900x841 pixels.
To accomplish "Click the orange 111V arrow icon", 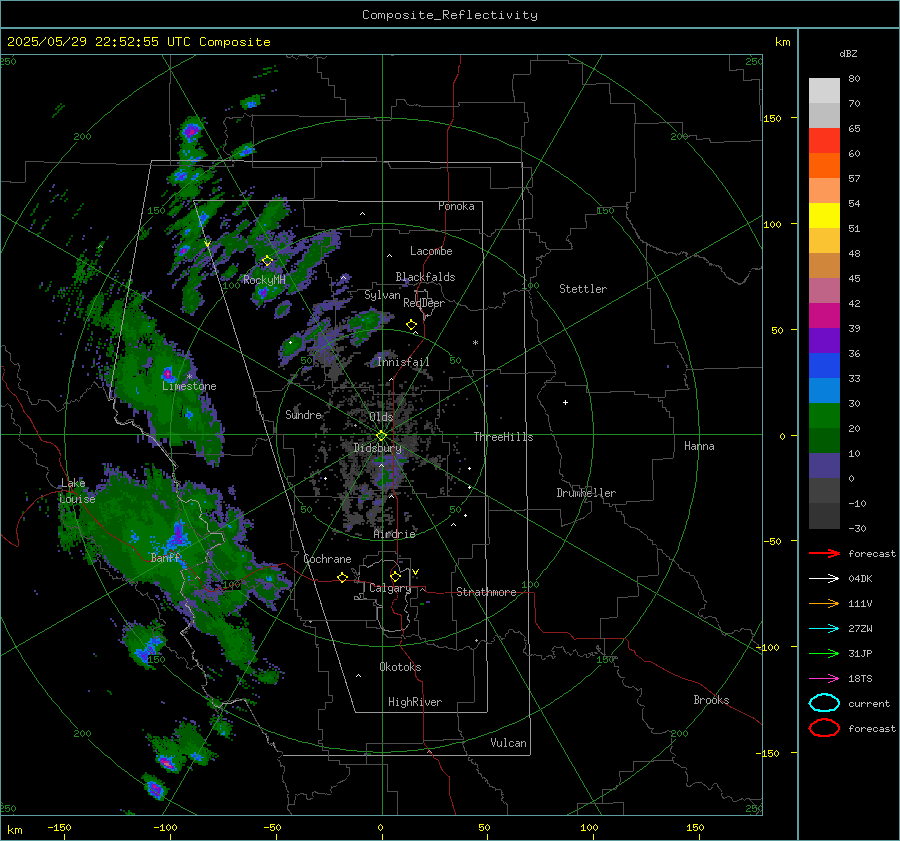I will point(824,603).
